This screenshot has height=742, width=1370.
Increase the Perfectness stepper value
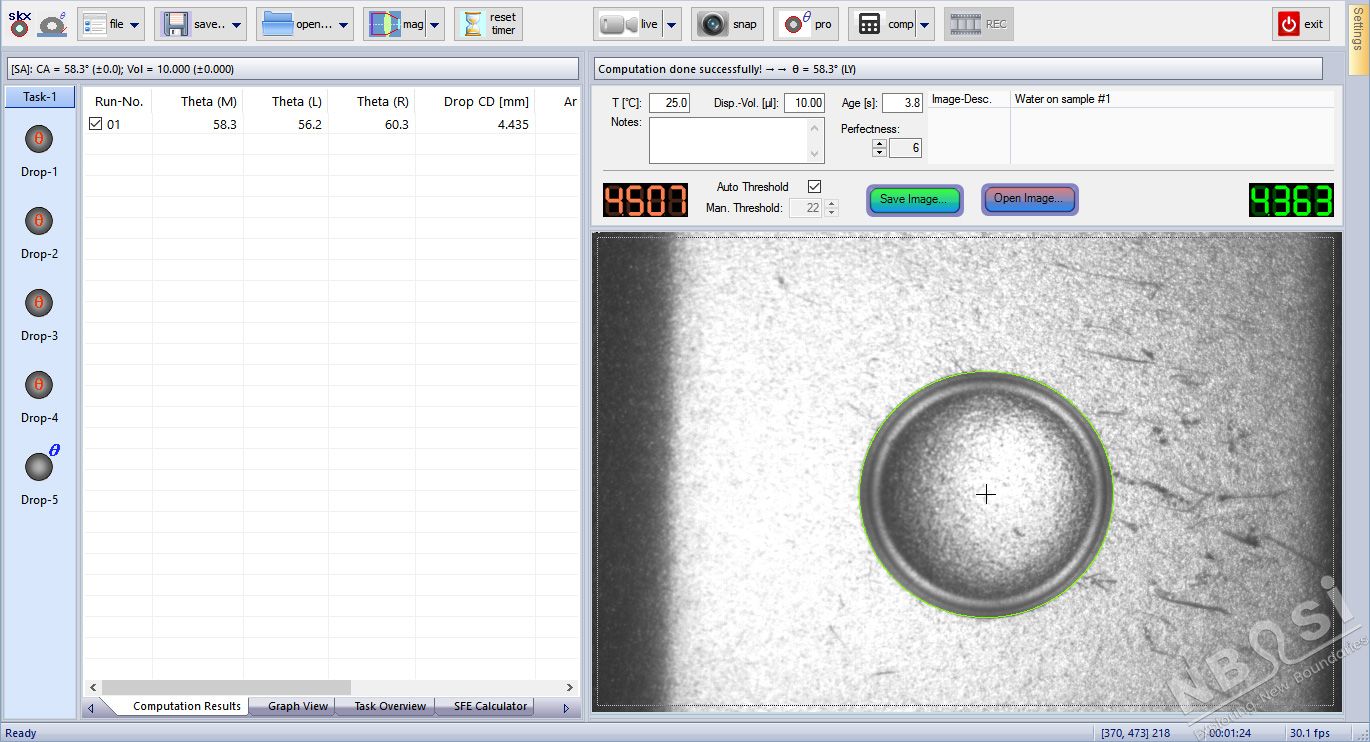[x=879, y=144]
